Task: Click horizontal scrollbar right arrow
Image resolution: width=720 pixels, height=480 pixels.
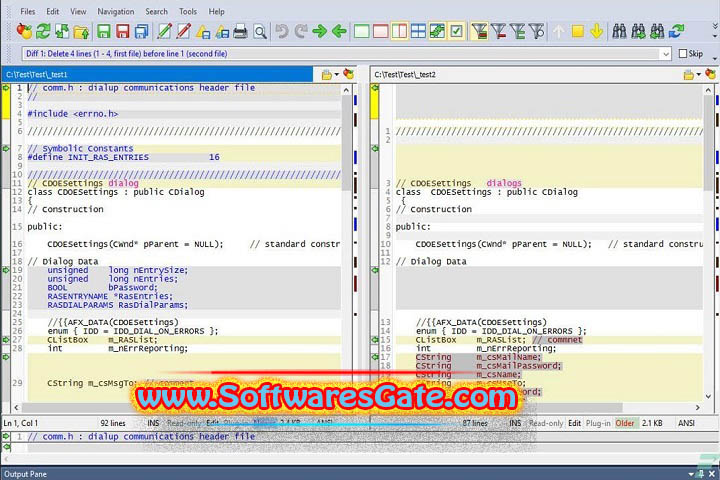Action: click(698, 407)
